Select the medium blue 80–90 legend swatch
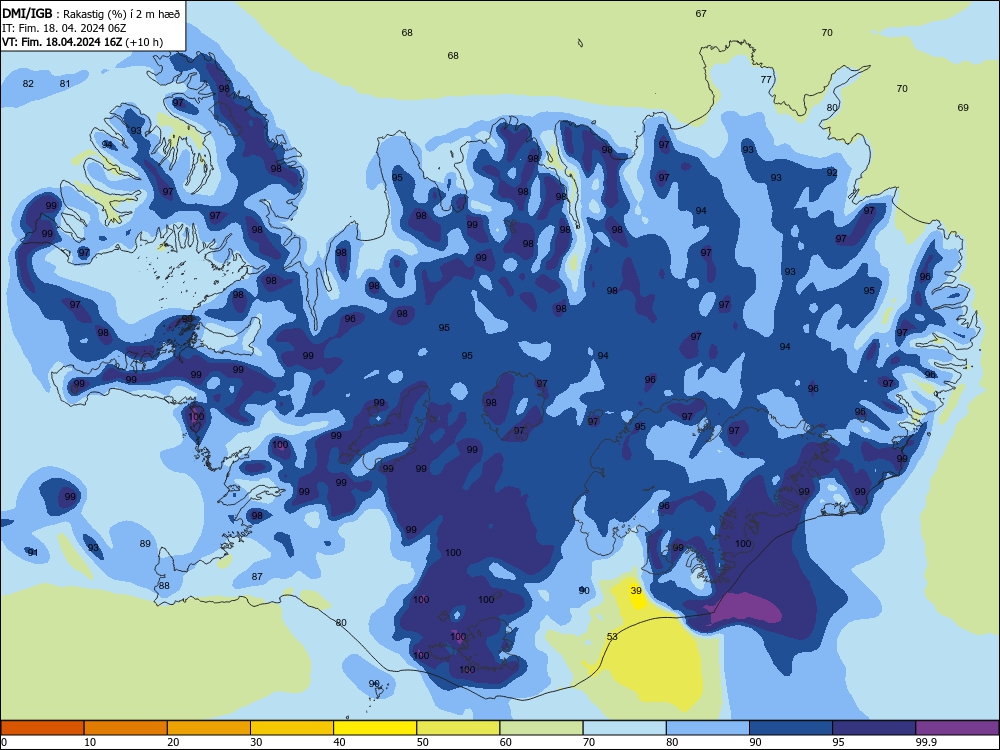 708,728
